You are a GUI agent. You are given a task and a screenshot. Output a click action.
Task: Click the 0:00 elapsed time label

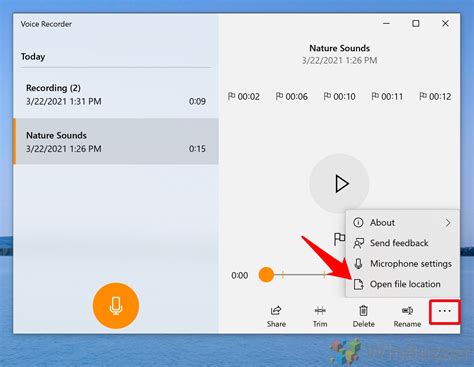click(x=239, y=276)
